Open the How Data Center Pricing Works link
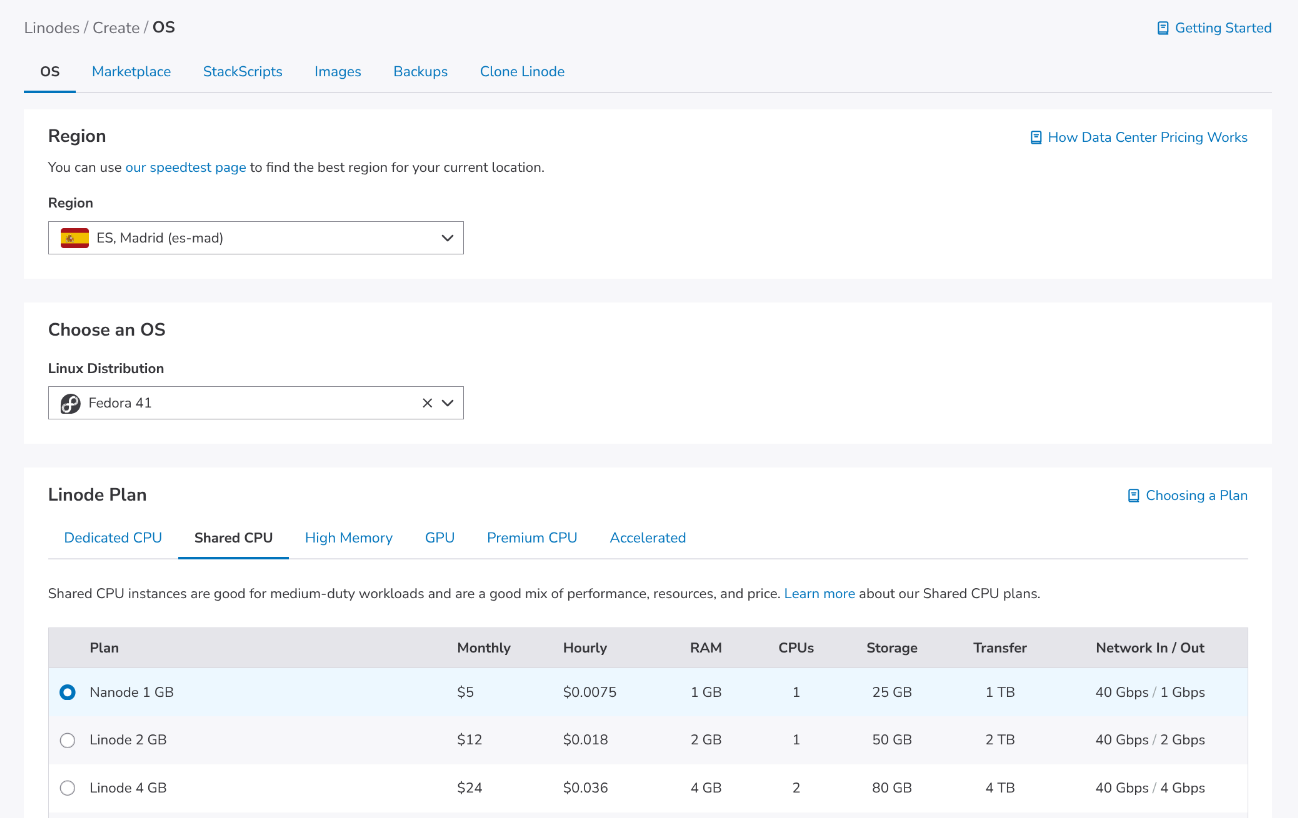Image resolution: width=1298 pixels, height=818 pixels. [x=1148, y=137]
